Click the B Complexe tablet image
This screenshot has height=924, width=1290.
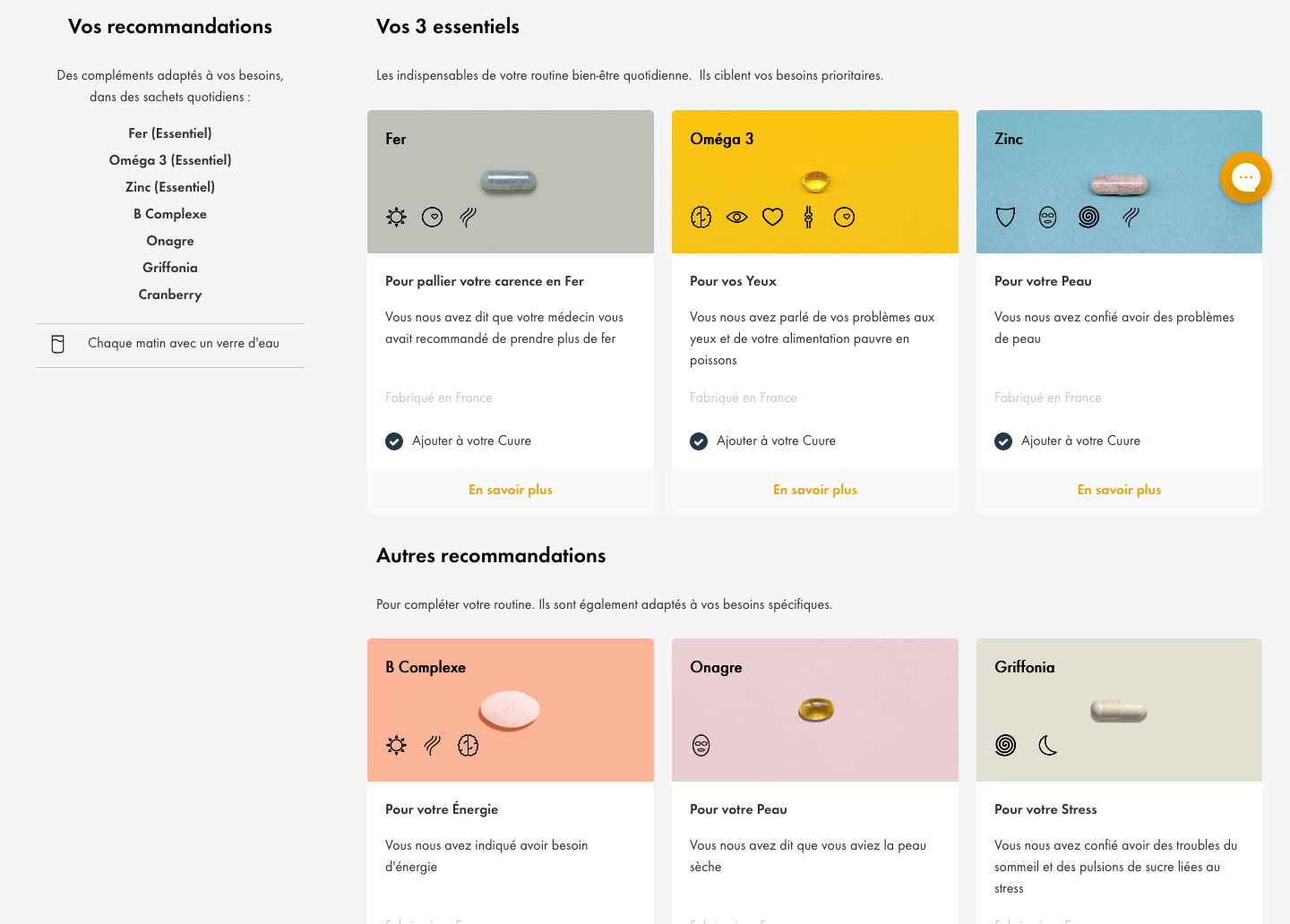(x=510, y=710)
